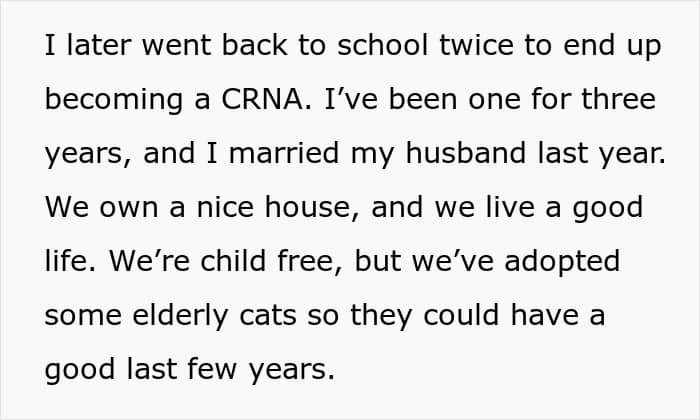Click the word "three" in the text
Screen dimensions: 700x420
tap(615, 101)
